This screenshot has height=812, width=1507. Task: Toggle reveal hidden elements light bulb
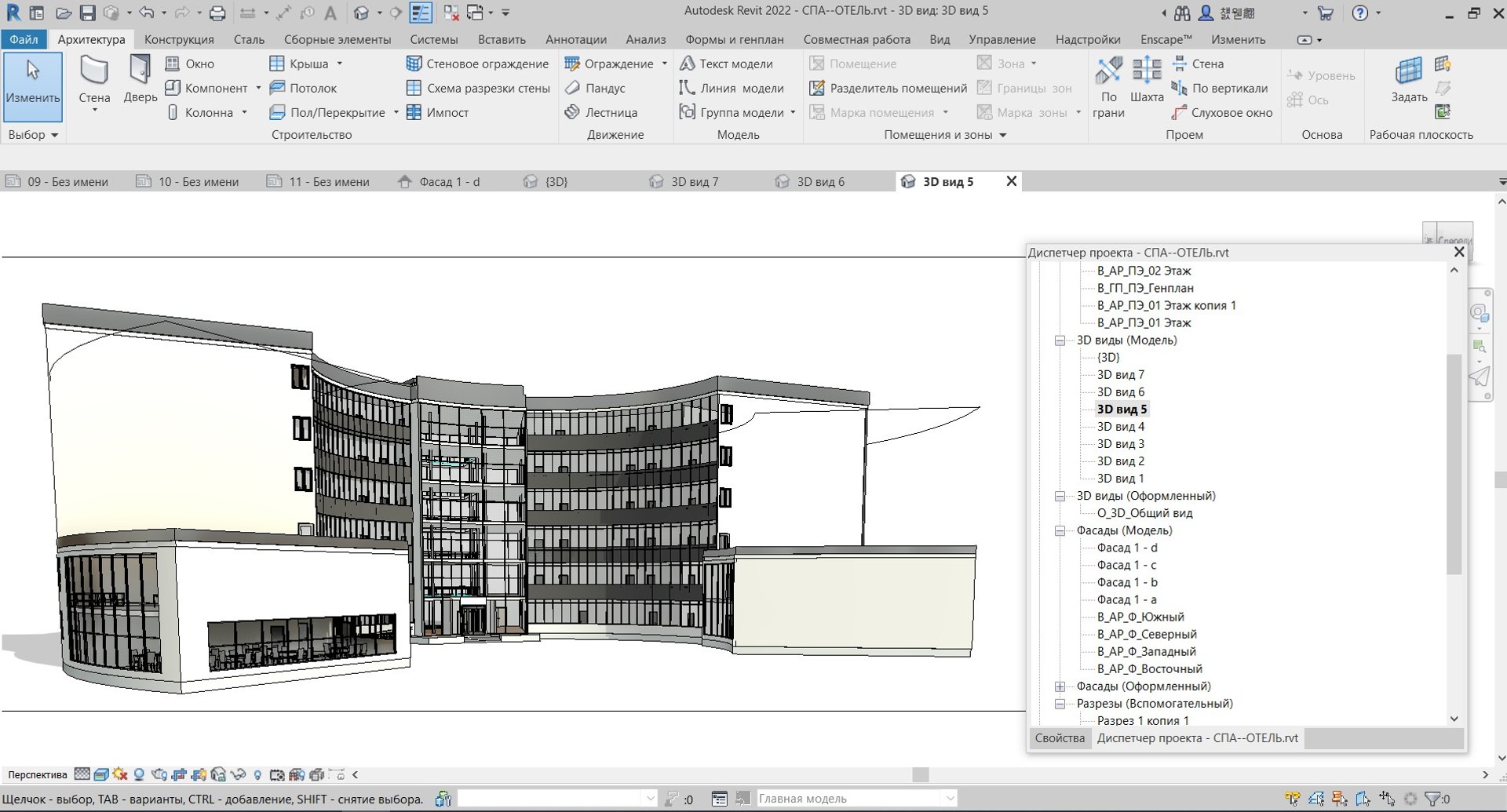point(257,774)
